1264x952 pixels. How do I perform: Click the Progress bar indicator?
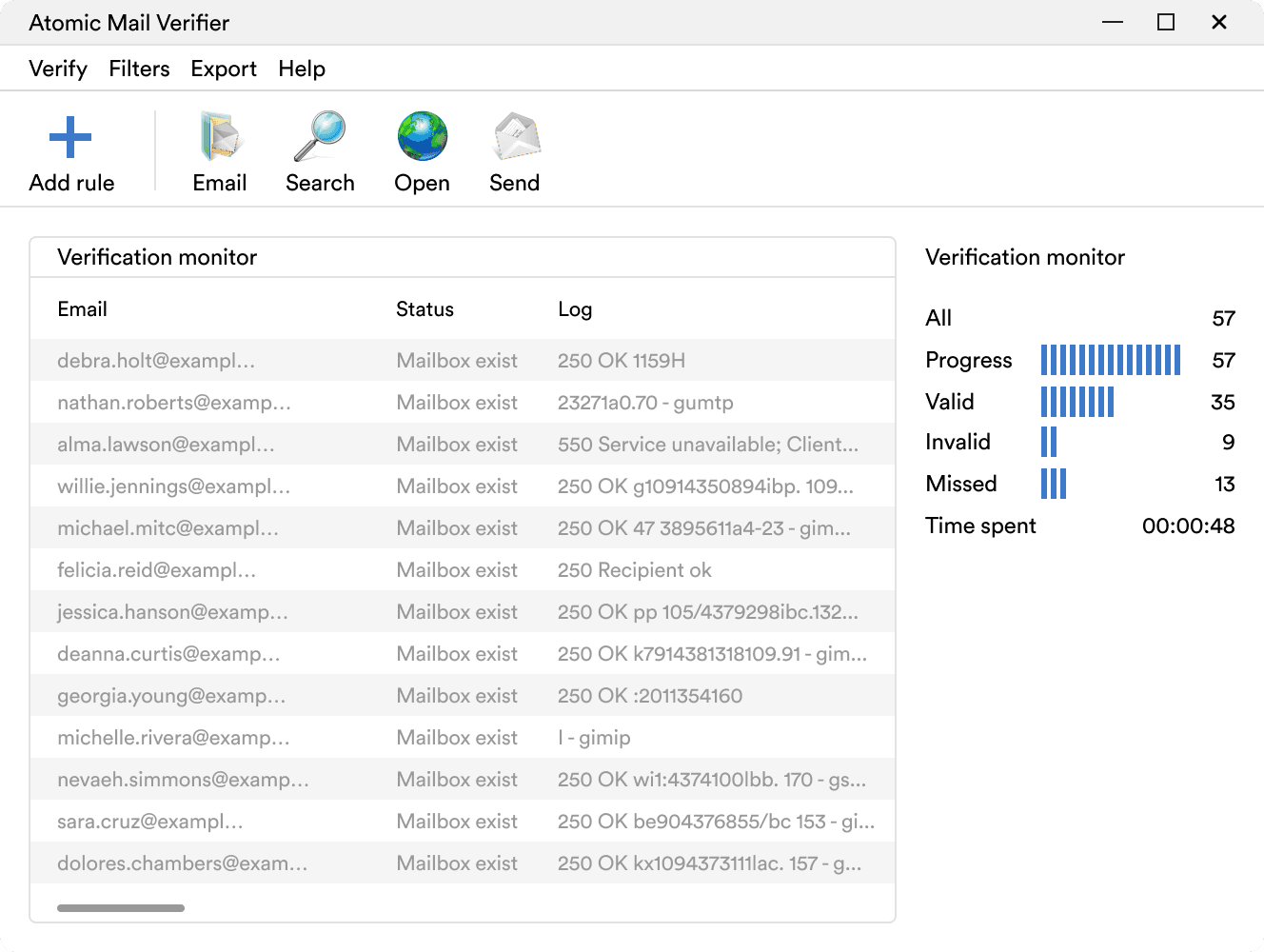pos(1110,360)
